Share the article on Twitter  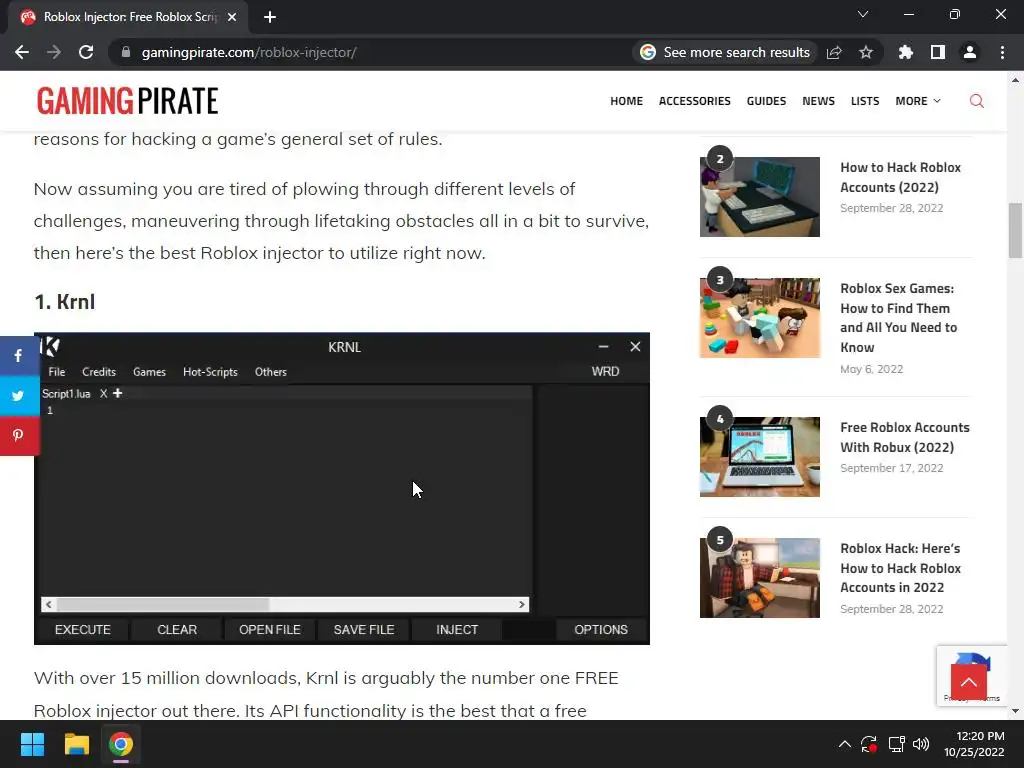coord(18,396)
